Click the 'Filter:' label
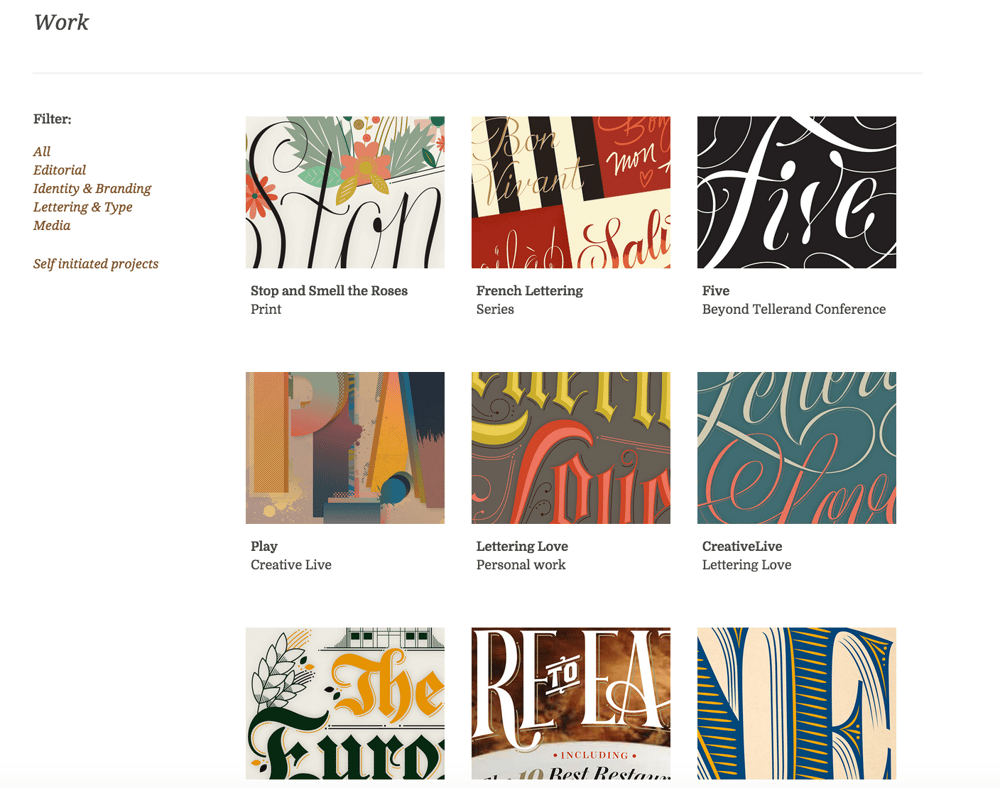The height and width of the screenshot is (788, 1000). [52, 119]
